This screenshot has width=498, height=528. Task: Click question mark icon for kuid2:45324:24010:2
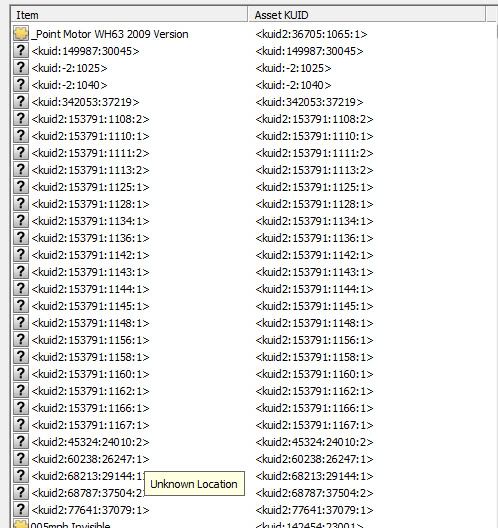pos(21,442)
